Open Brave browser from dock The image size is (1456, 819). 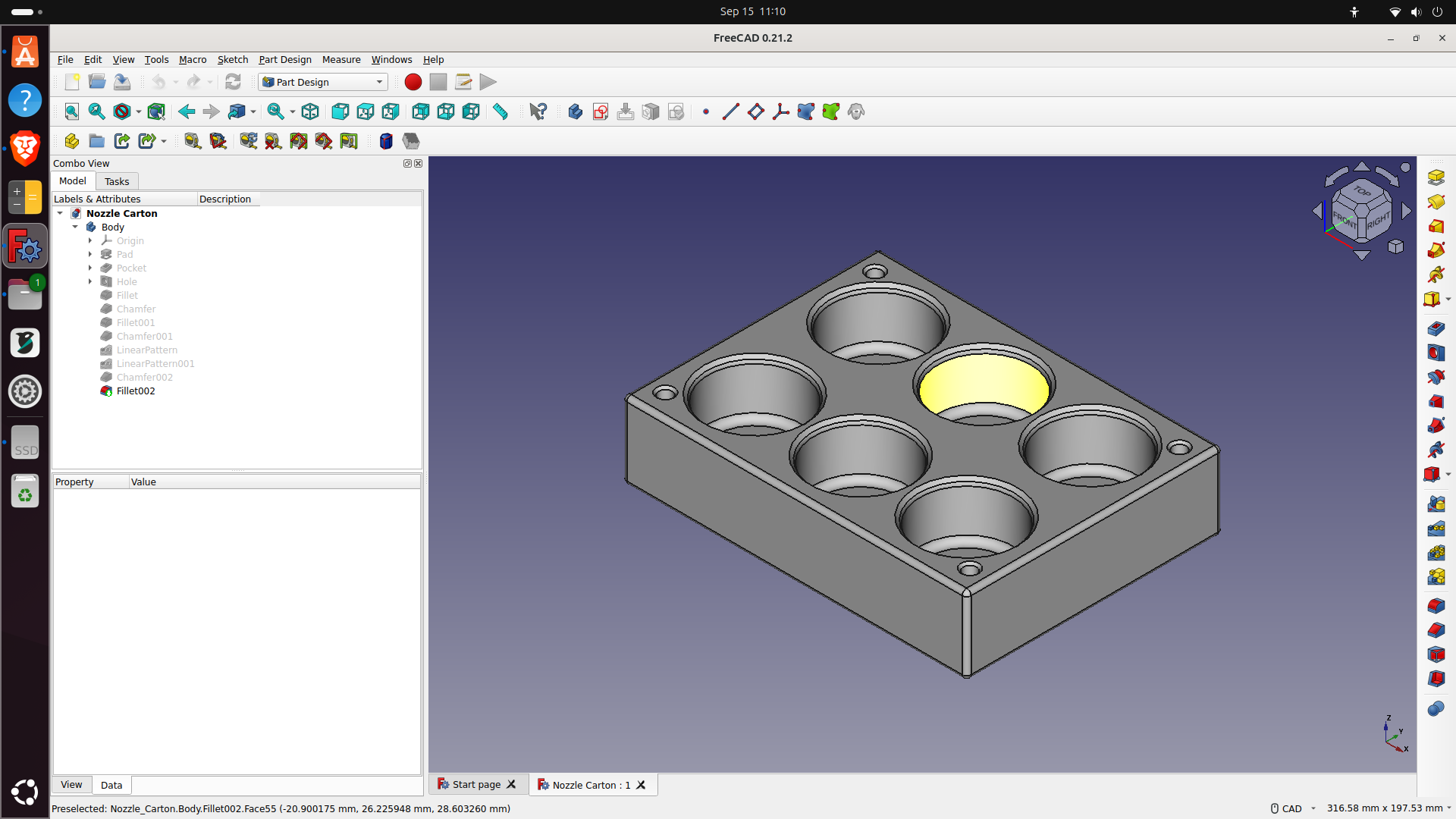[25, 148]
